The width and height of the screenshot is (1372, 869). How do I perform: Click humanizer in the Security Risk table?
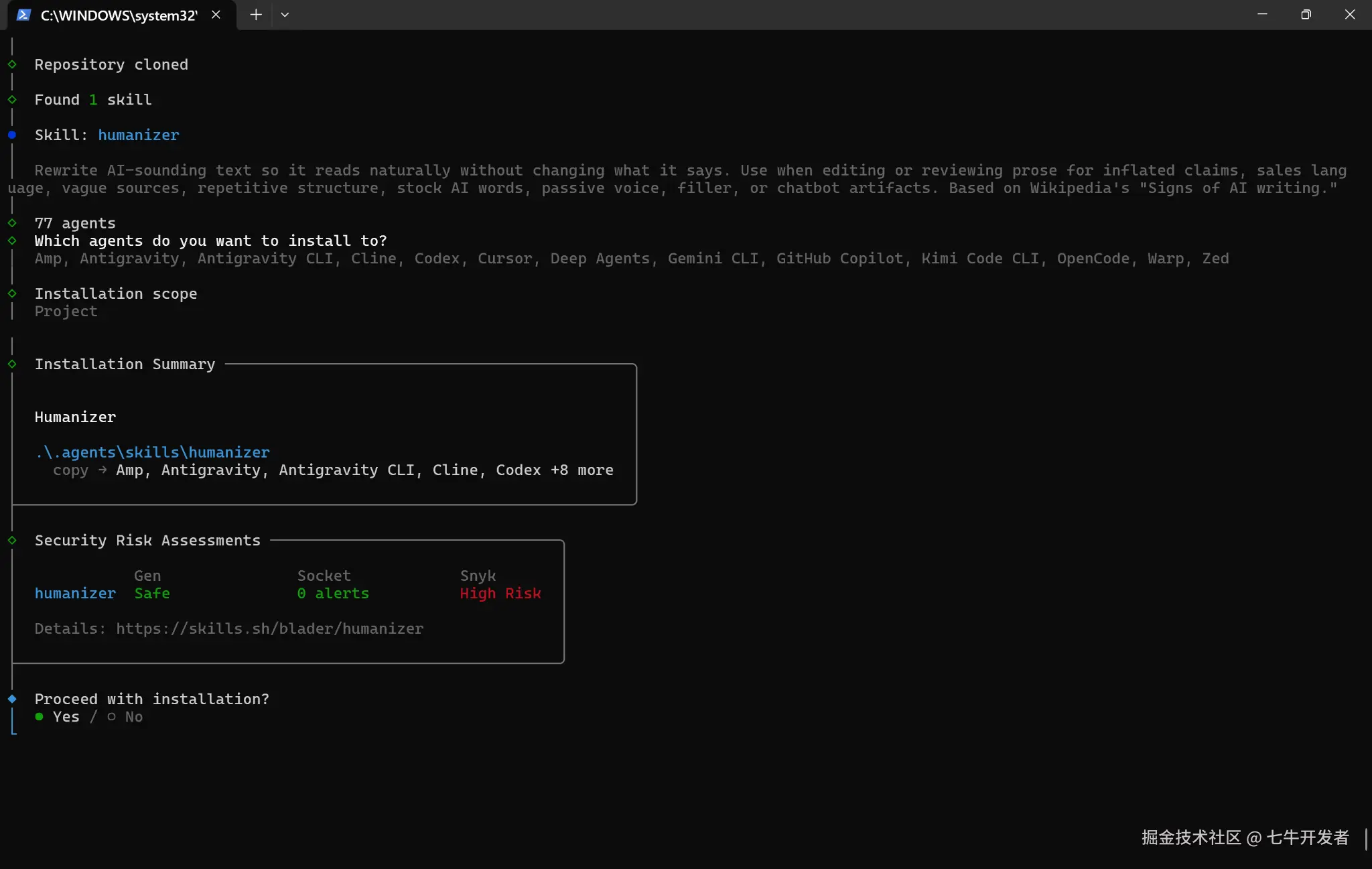[75, 594]
